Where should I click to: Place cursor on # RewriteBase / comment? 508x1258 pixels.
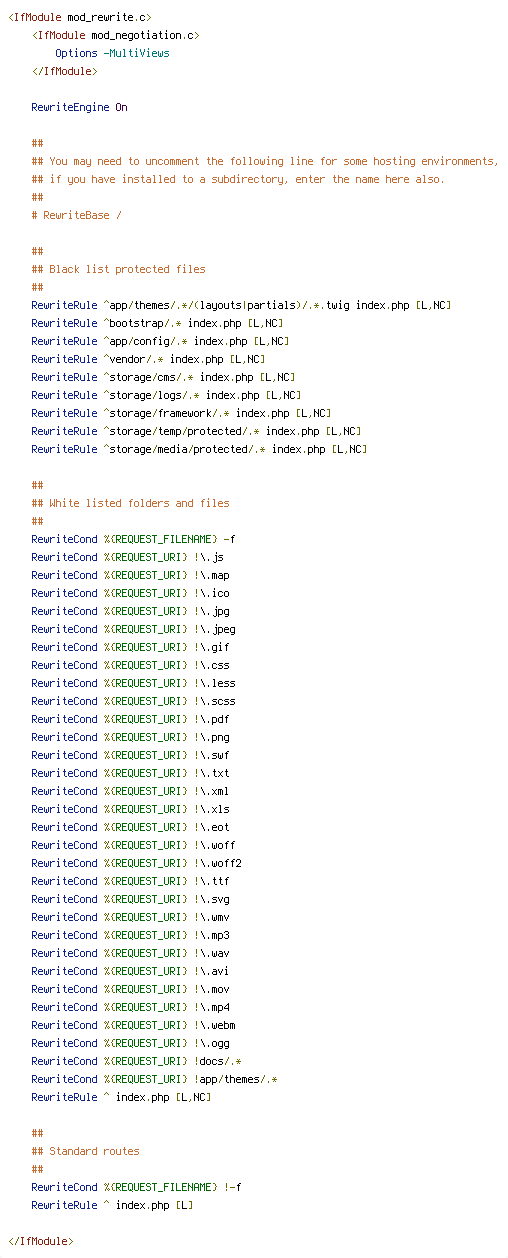pyautogui.click(x=76, y=215)
